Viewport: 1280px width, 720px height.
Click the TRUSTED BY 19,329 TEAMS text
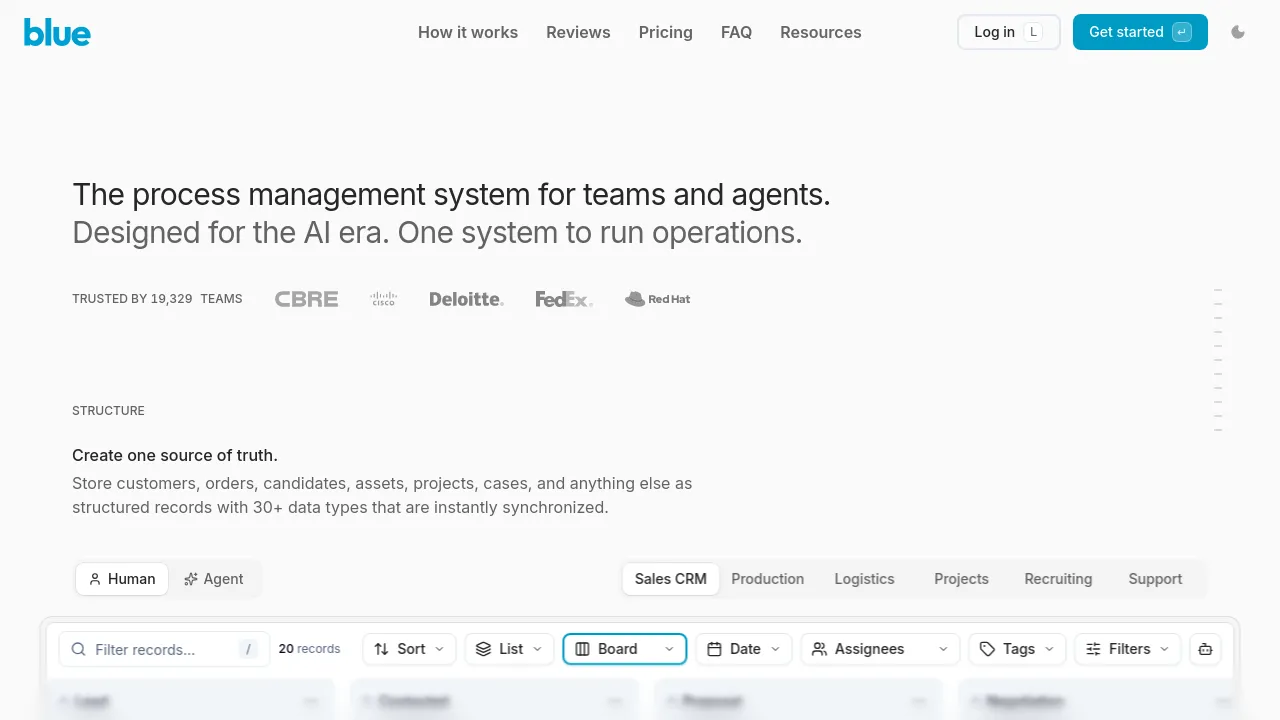tap(157, 299)
